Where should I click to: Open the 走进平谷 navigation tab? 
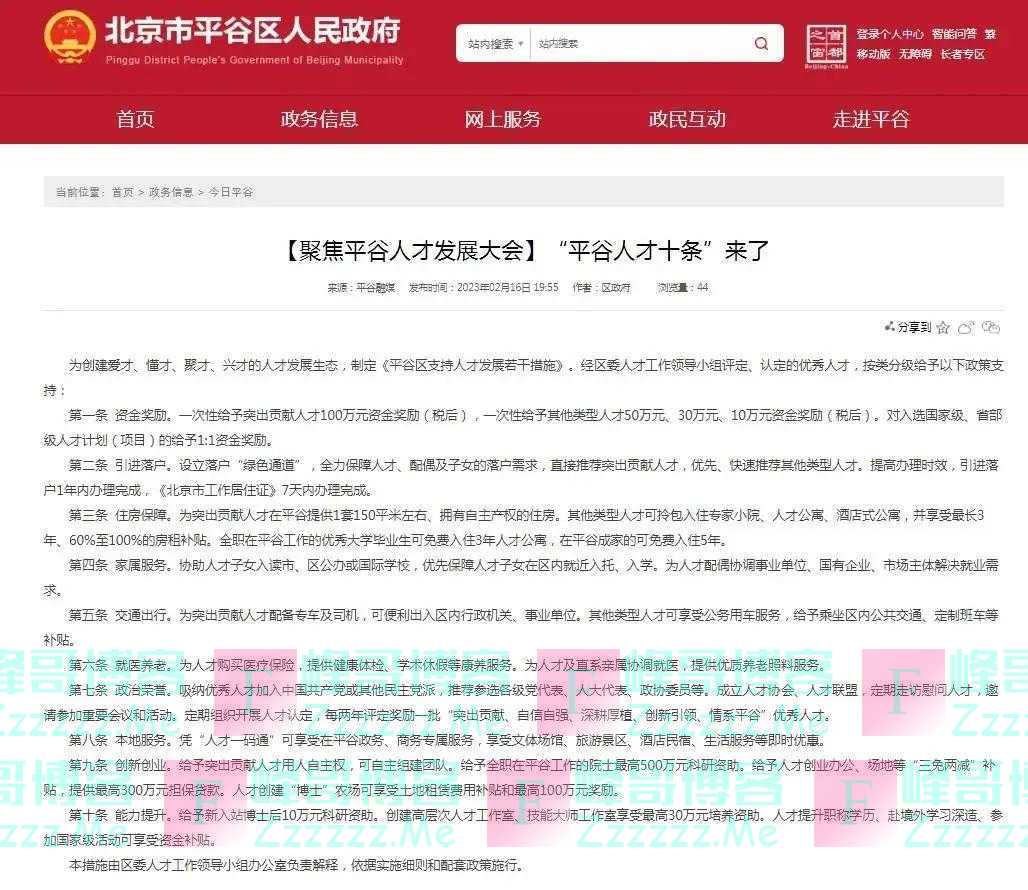[871, 119]
